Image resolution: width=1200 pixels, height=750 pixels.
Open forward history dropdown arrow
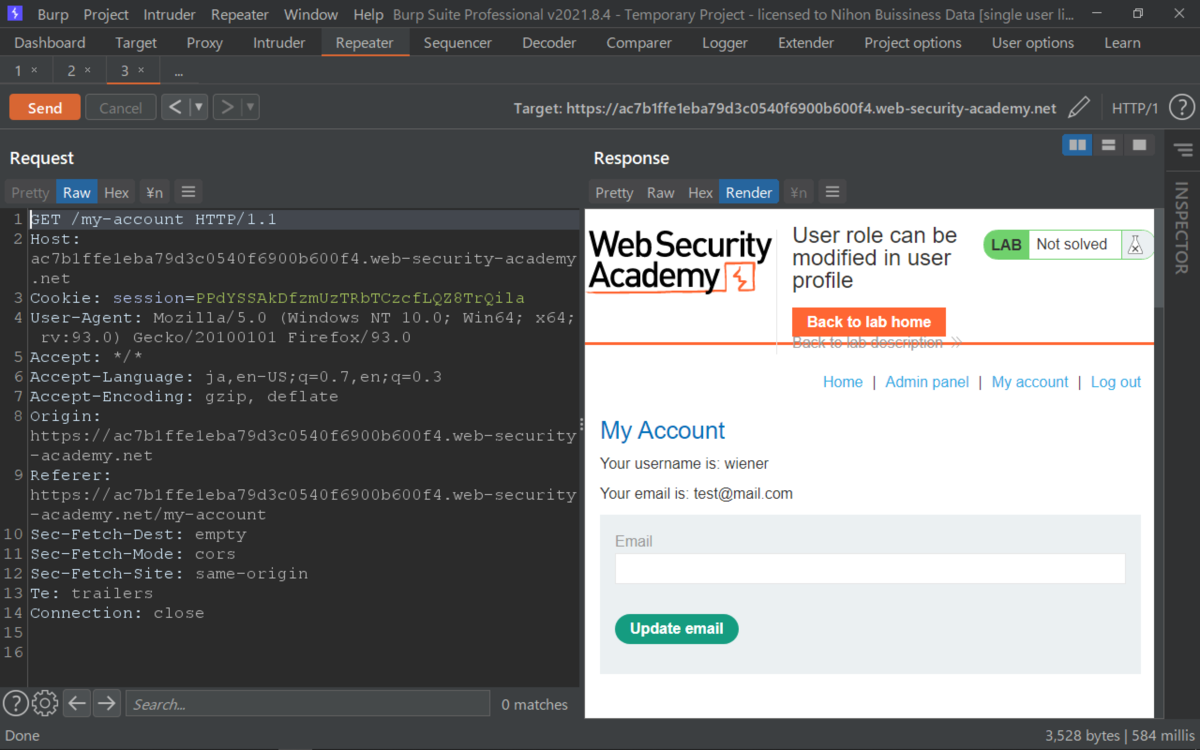click(x=250, y=107)
